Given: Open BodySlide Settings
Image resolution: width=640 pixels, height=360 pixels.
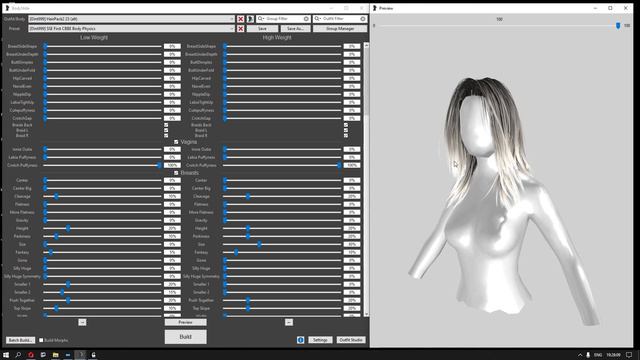Looking at the screenshot, I should 320,340.
